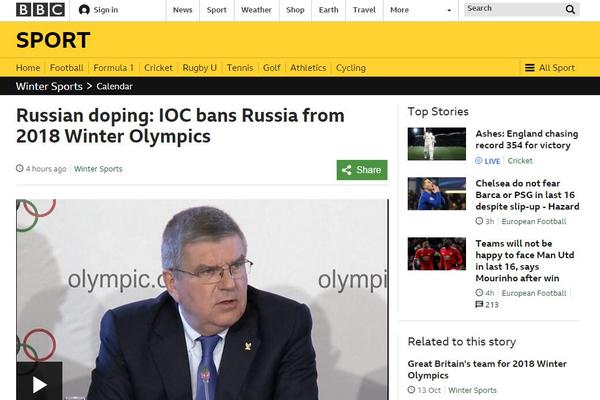Select Formula 1 in the sport navigation
Image resolution: width=600 pixels, height=400 pixels.
114,68
